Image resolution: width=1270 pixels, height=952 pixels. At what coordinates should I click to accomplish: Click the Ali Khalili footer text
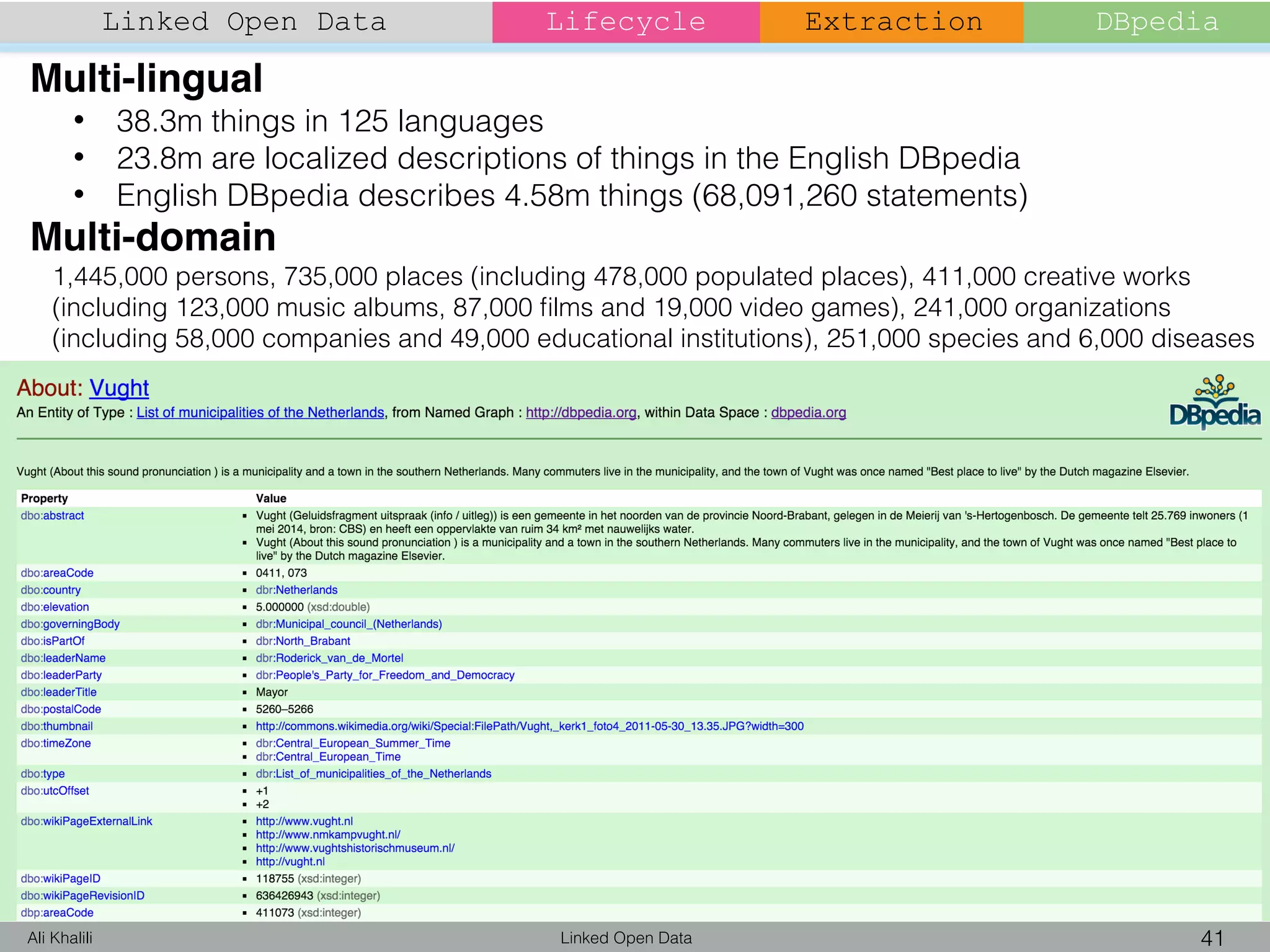tap(60, 938)
